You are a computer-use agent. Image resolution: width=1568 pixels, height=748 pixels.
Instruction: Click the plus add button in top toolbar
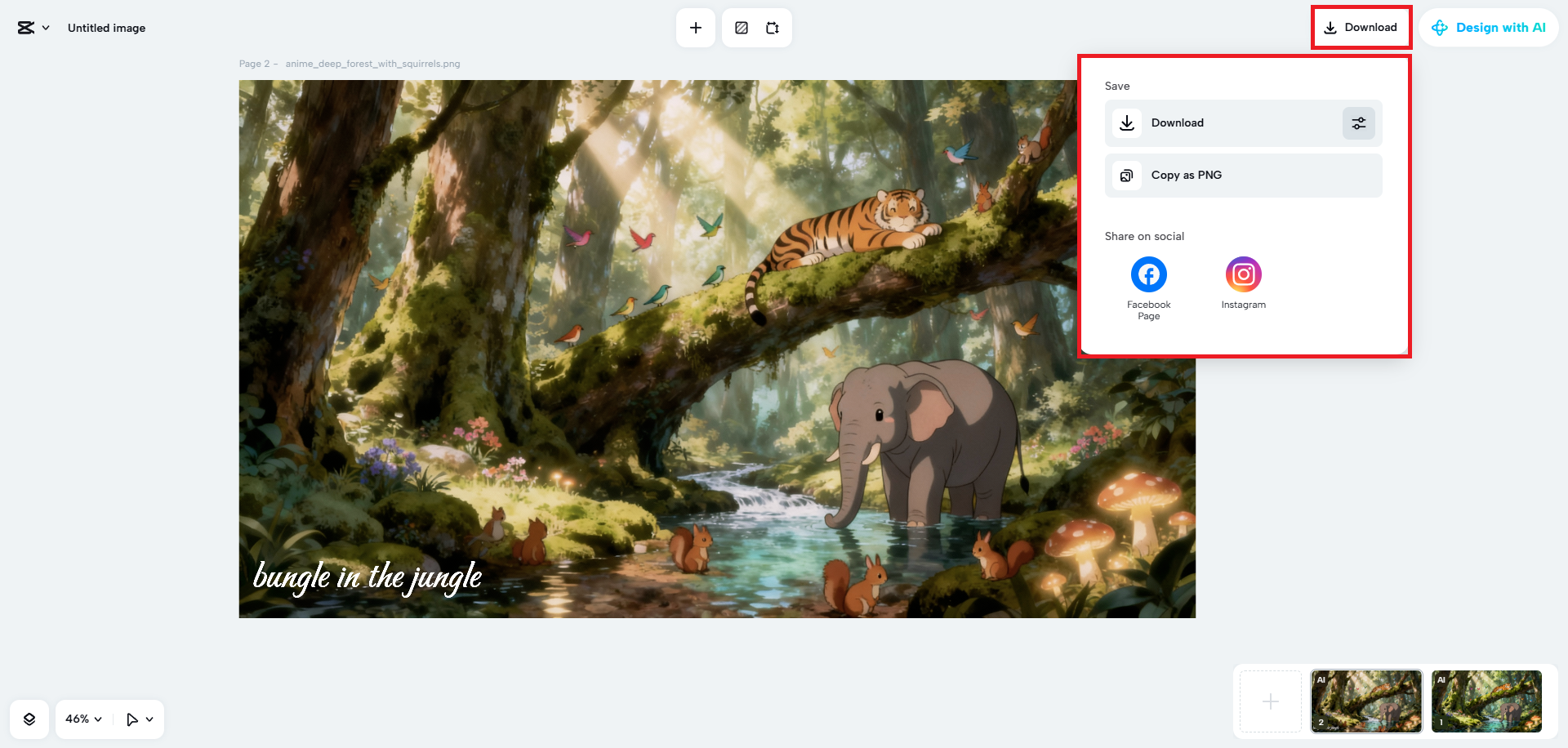696,28
